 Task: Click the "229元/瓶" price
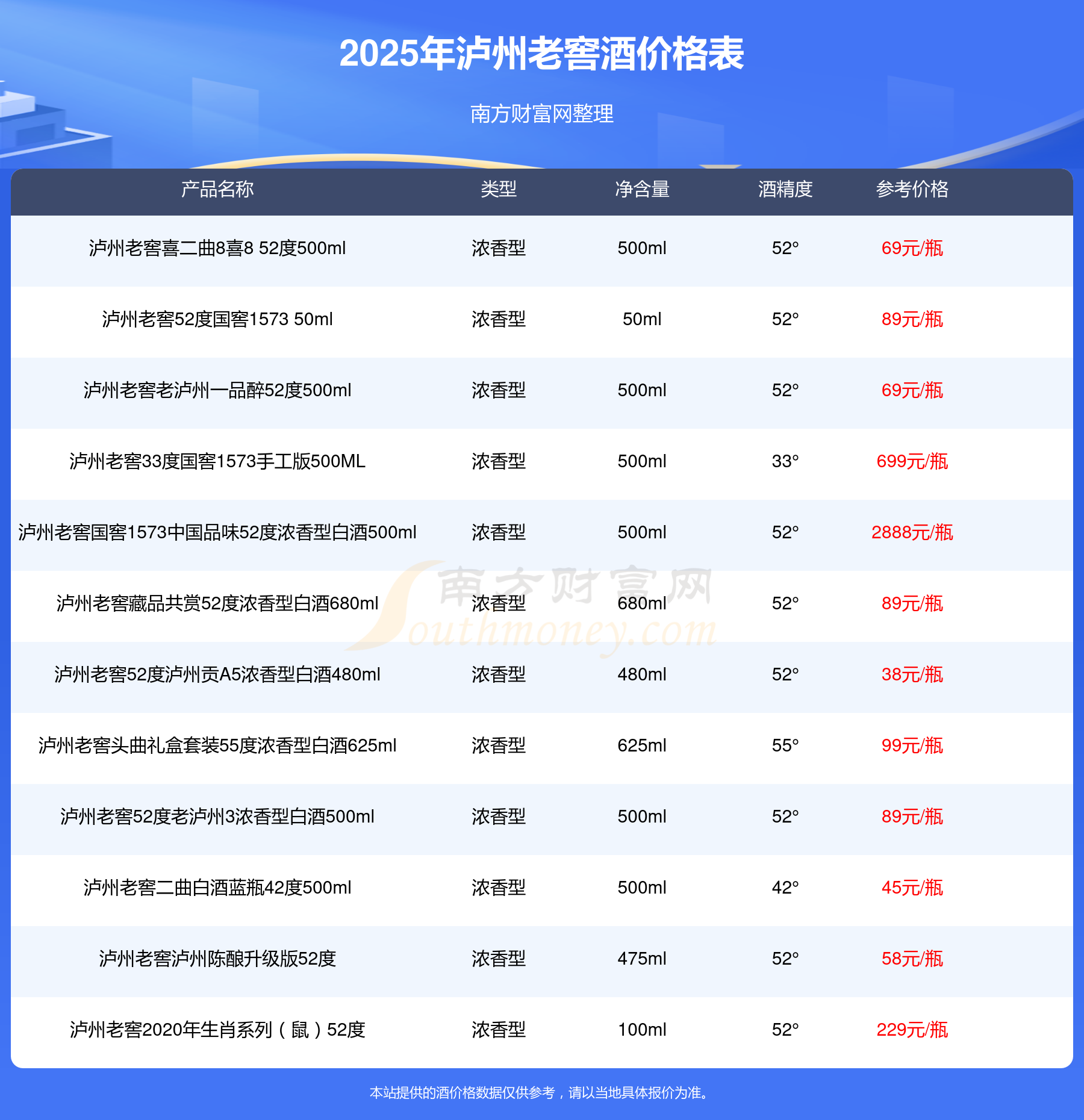pyautogui.click(x=912, y=1030)
